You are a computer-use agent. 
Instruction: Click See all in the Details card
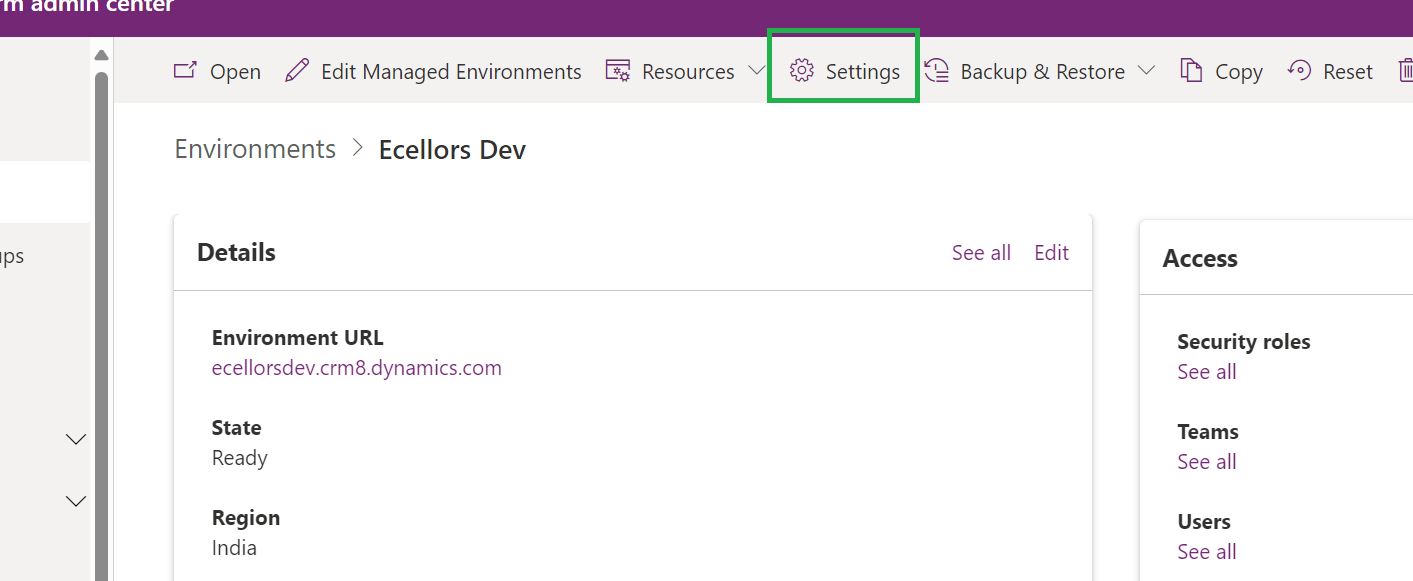coord(981,253)
